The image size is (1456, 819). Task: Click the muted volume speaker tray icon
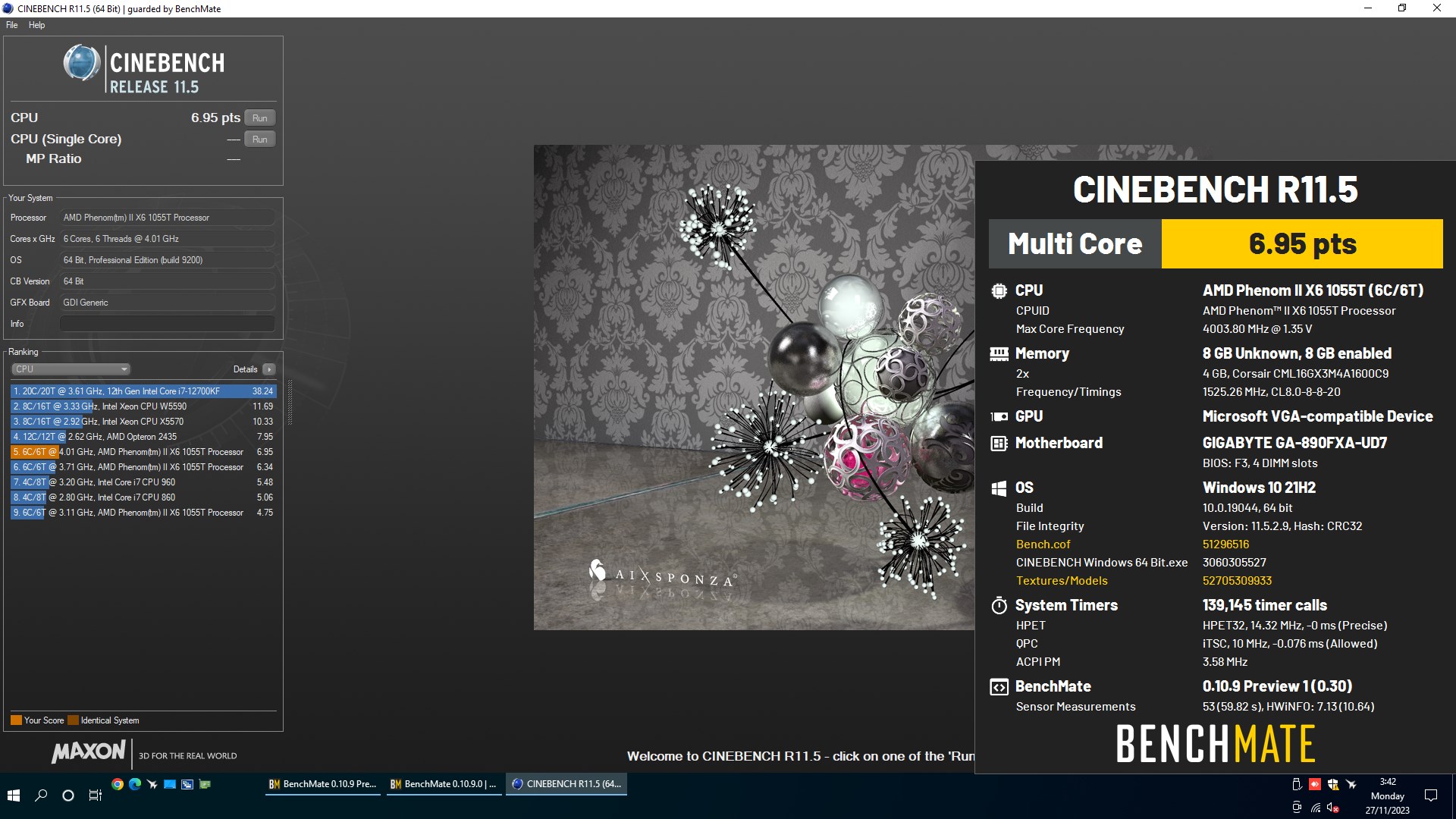click(1333, 808)
